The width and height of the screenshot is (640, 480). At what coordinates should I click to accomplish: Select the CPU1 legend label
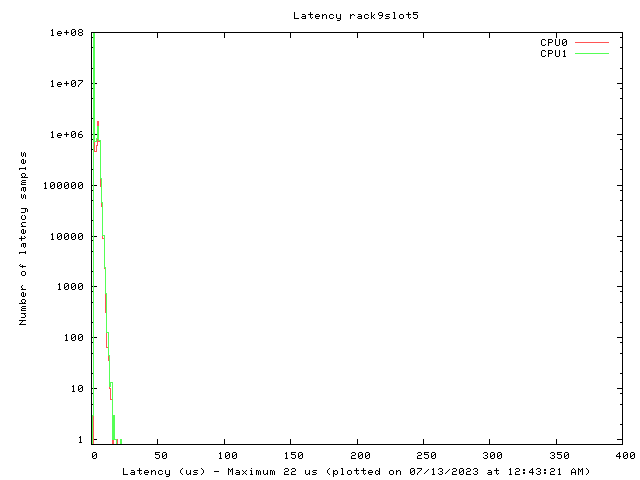554,54
